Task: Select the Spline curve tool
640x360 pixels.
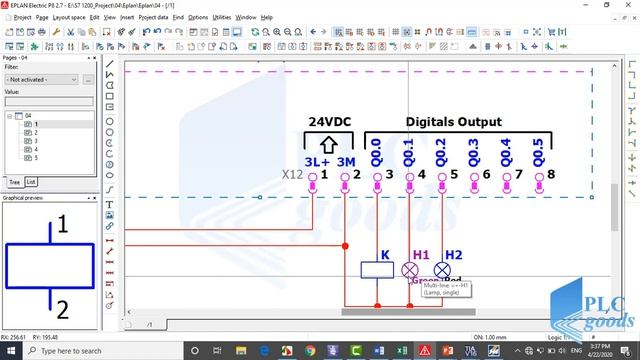Action: (x=110, y=190)
